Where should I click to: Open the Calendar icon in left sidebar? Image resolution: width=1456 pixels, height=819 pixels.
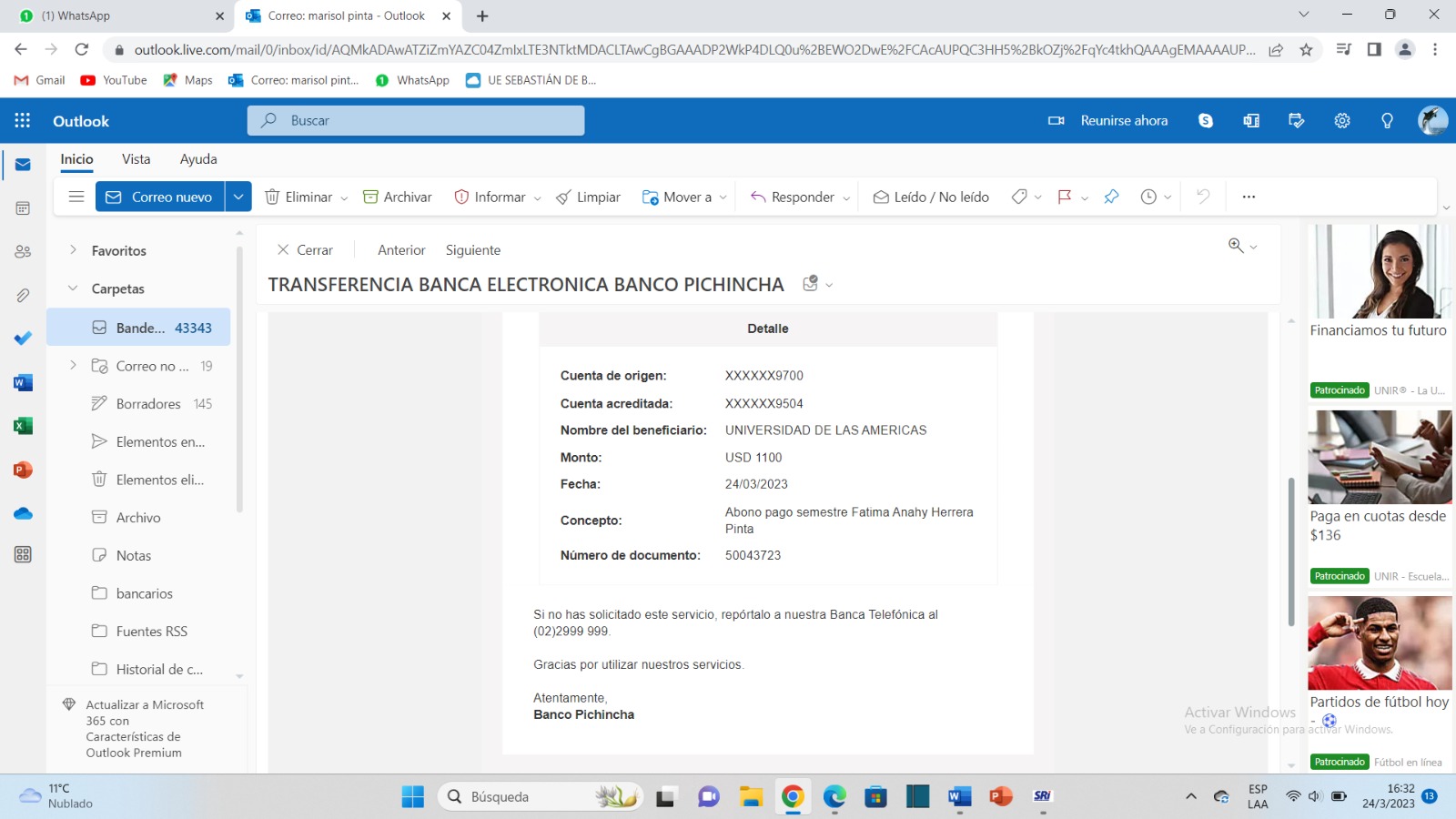23,208
